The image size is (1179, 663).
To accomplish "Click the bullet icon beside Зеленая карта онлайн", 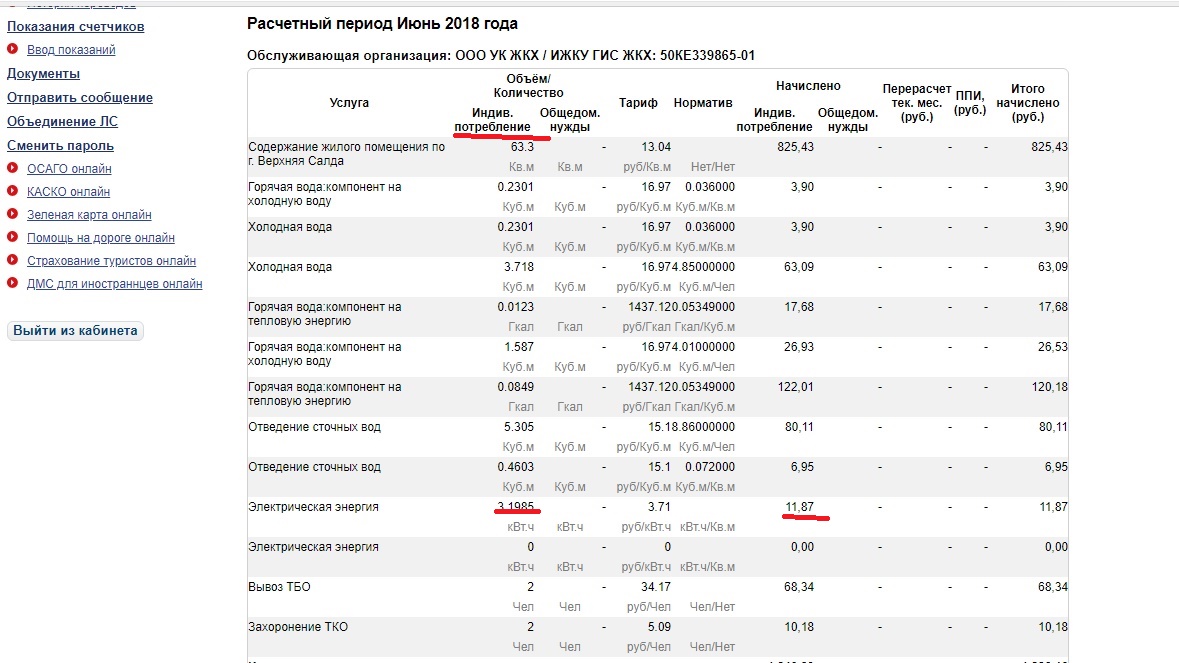I will pyautogui.click(x=12, y=215).
